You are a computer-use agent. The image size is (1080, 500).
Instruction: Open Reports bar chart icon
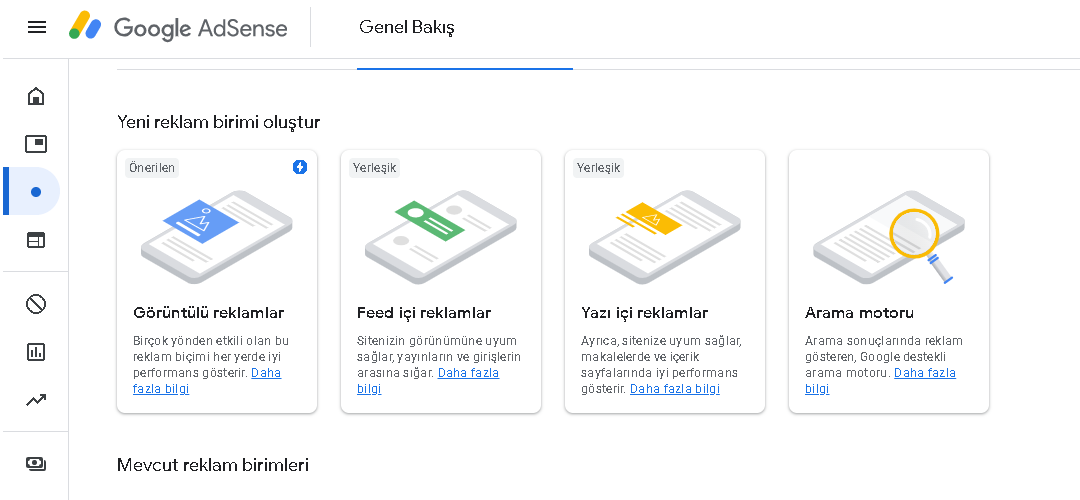tap(36, 352)
